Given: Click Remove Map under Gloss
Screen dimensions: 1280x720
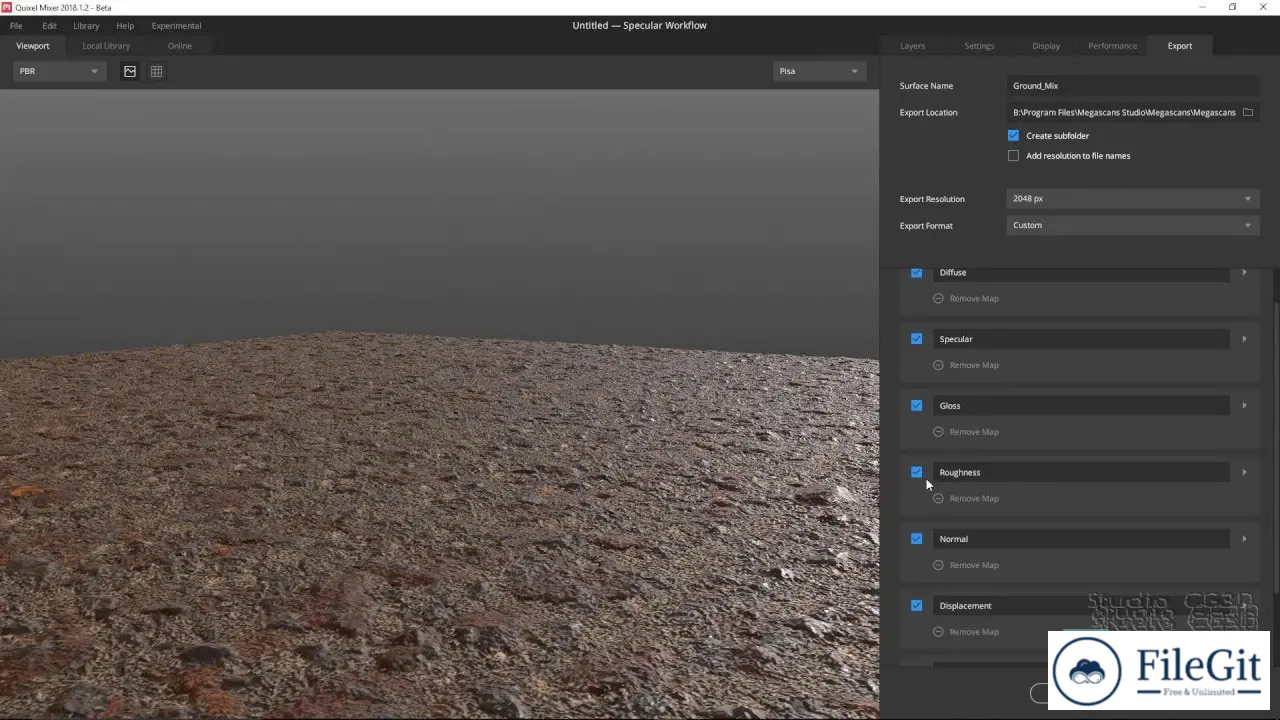Looking at the screenshot, I should (974, 432).
